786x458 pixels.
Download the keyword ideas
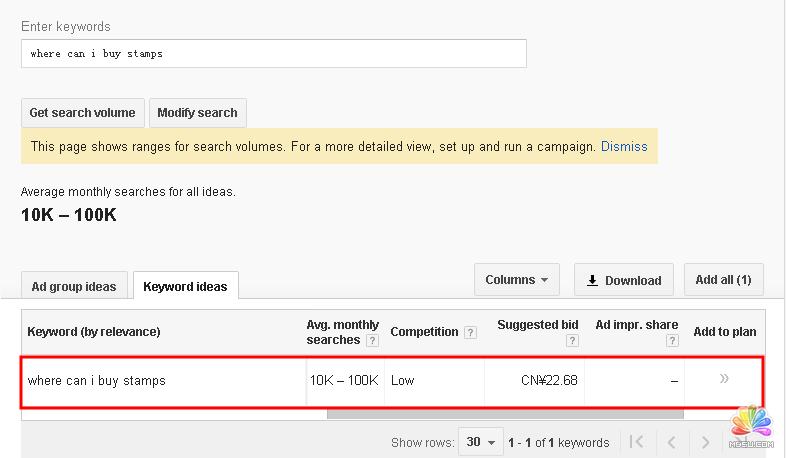point(623,280)
